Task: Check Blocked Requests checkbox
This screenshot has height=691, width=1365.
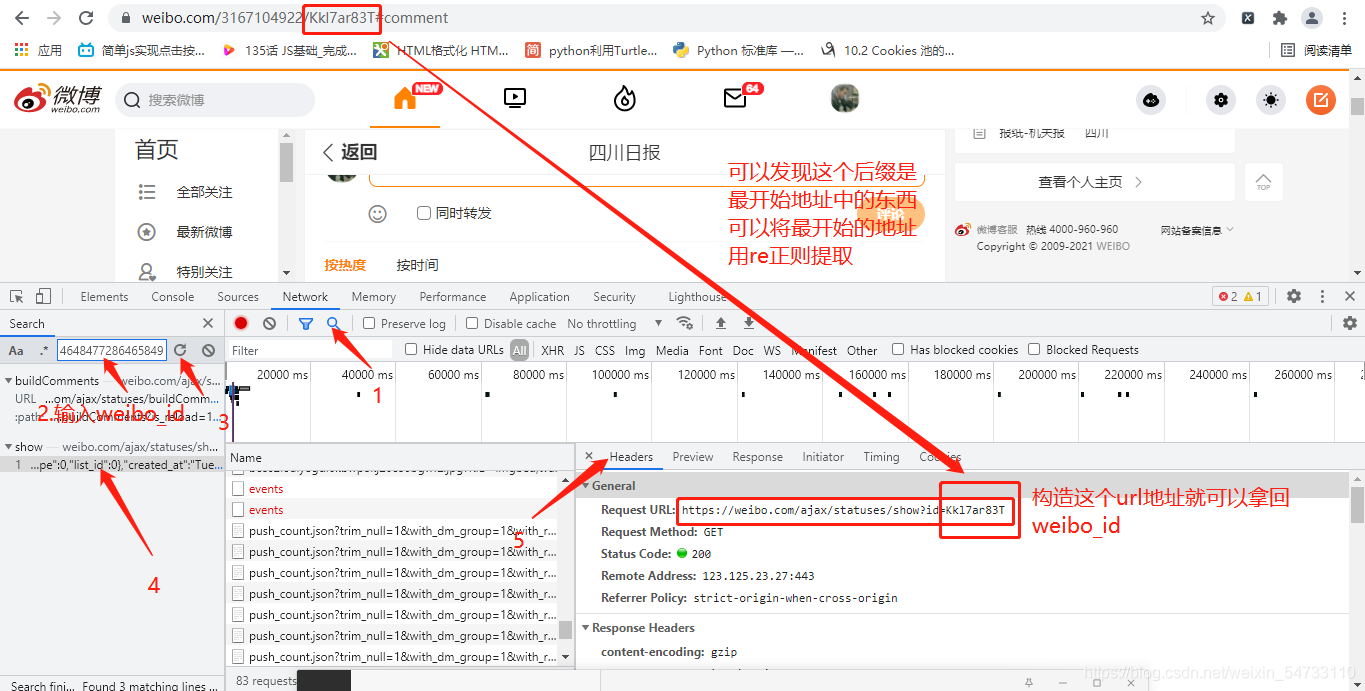Action: [1034, 349]
